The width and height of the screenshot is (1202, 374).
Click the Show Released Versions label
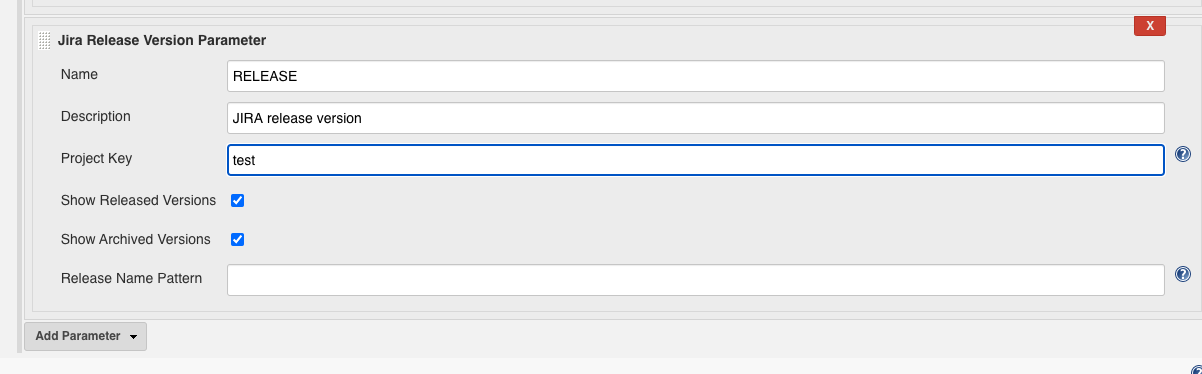(x=138, y=200)
